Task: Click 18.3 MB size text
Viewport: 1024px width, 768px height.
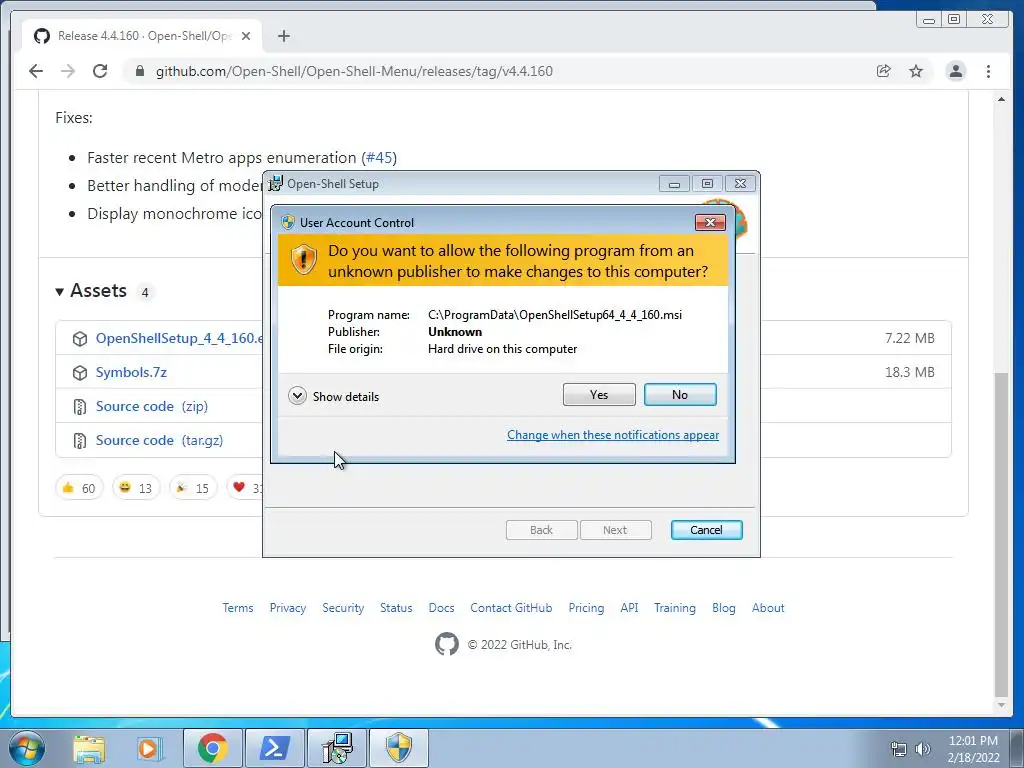Action: click(x=910, y=372)
